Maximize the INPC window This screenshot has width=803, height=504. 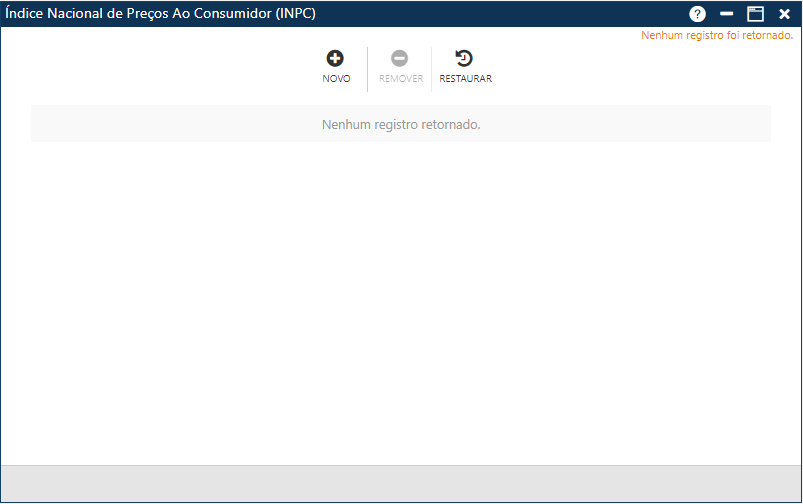pos(756,14)
